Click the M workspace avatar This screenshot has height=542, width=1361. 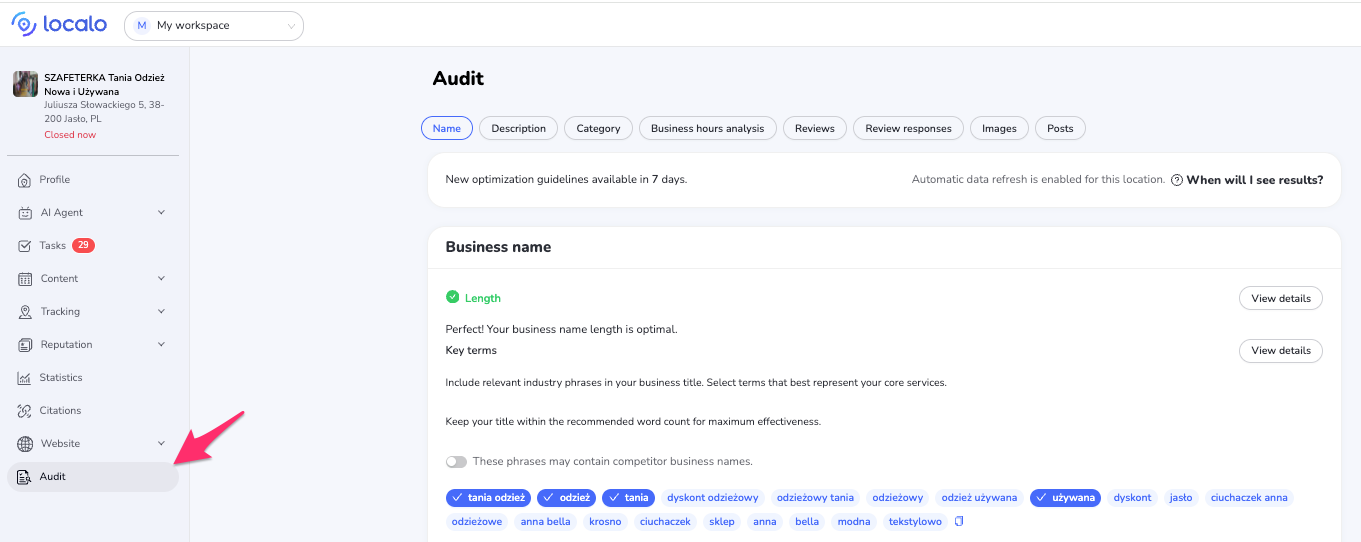point(142,26)
